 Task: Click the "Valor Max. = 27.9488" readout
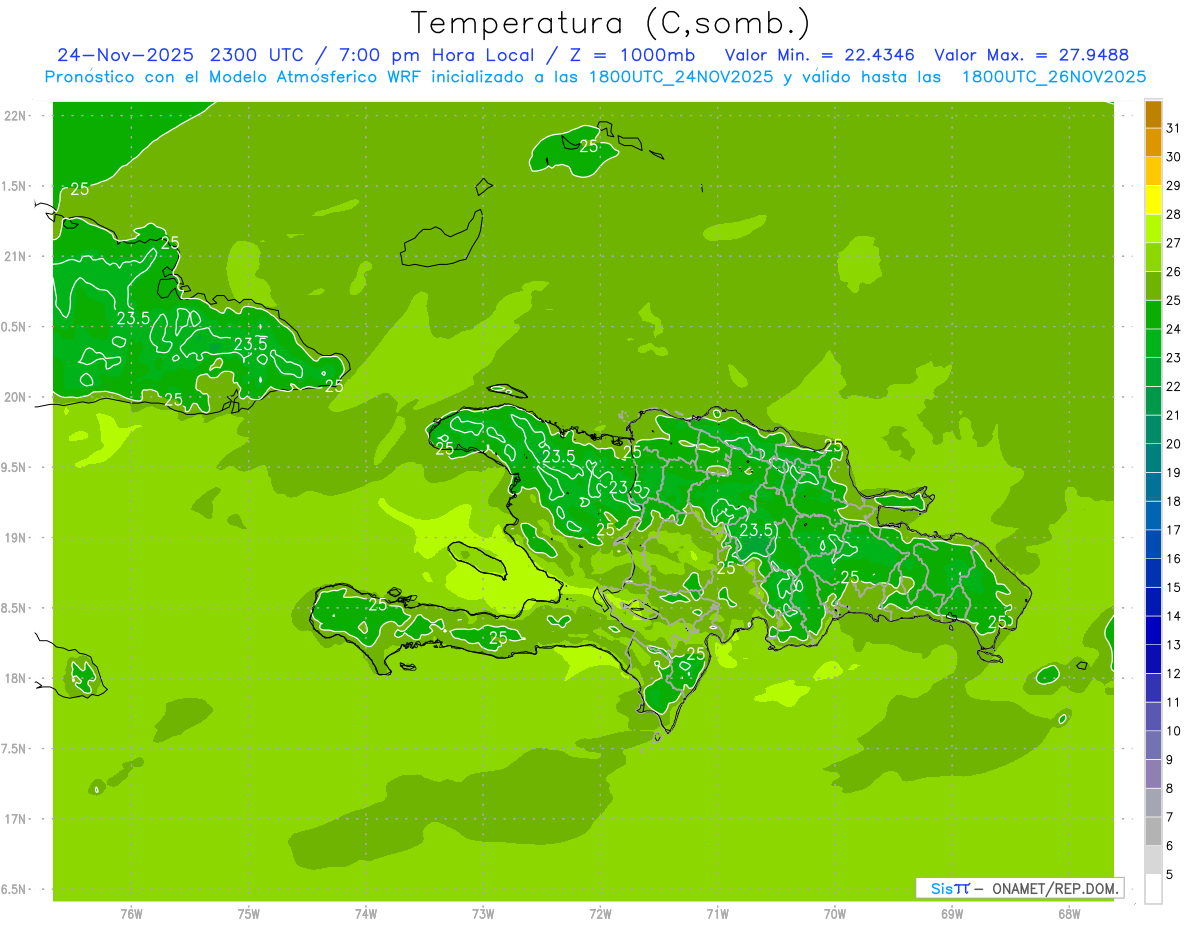coord(1031,55)
